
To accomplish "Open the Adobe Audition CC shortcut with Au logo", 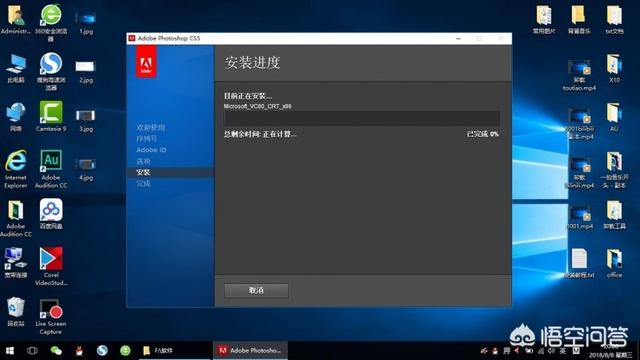I will 51,169.
